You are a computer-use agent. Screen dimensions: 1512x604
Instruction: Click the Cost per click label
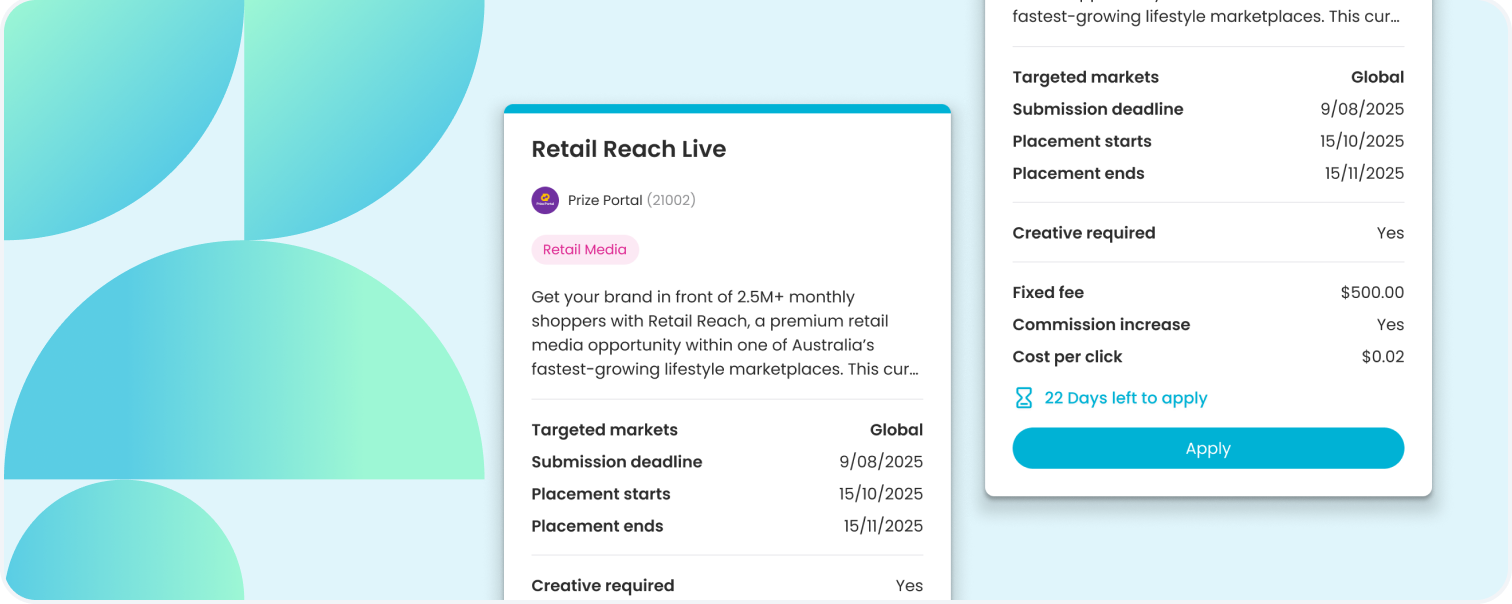[1067, 357]
